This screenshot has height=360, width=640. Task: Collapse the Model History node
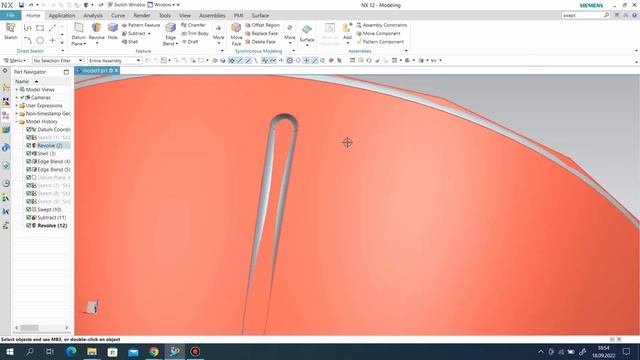pos(17,122)
